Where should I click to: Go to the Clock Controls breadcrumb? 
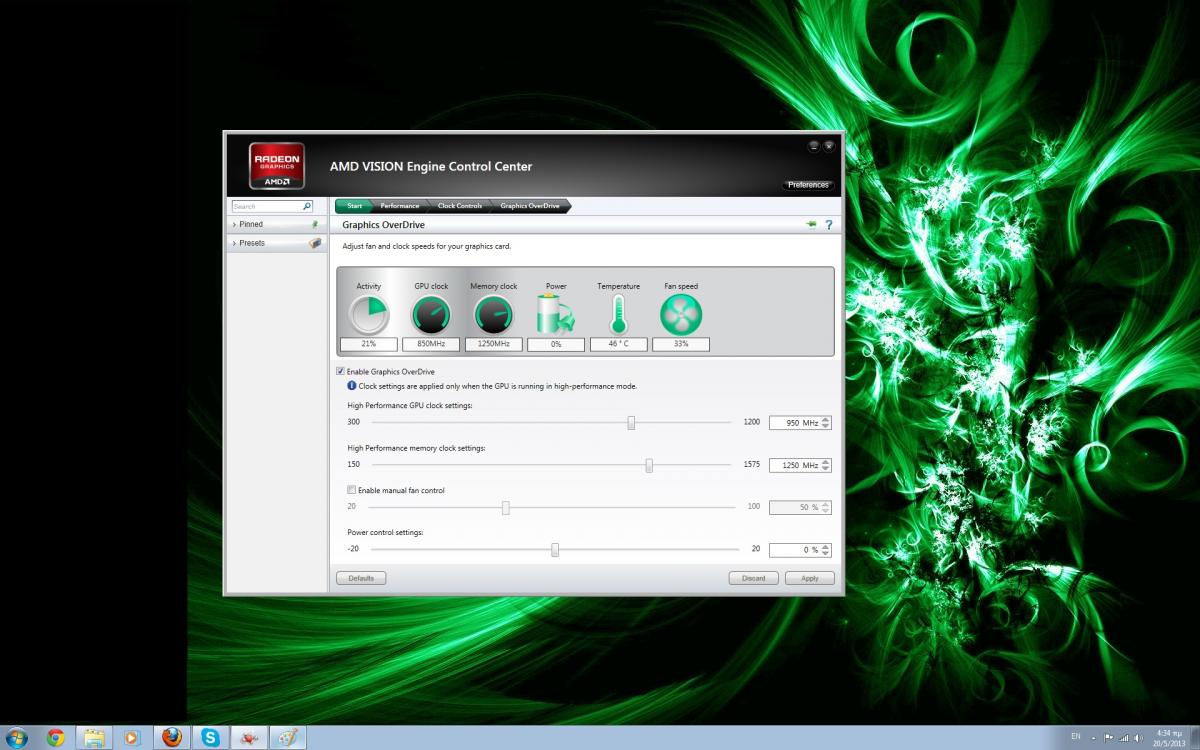click(x=460, y=206)
